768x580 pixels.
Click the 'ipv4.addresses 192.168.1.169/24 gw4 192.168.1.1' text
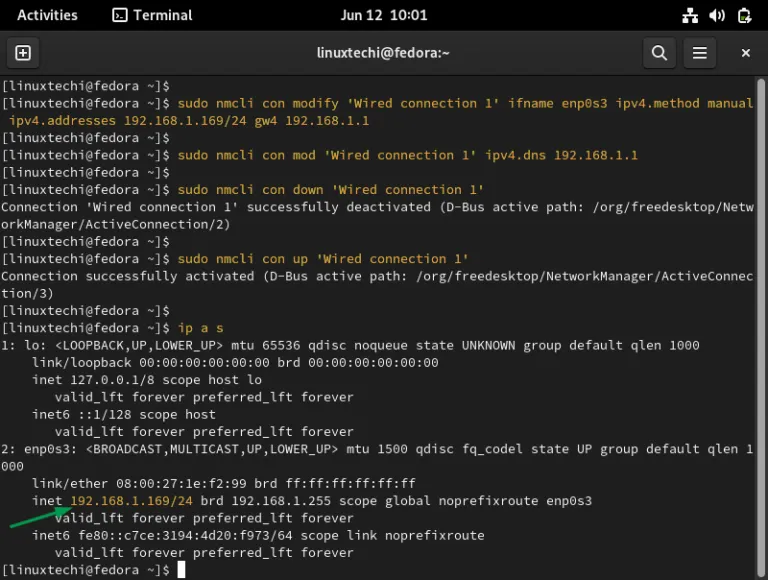(x=189, y=121)
